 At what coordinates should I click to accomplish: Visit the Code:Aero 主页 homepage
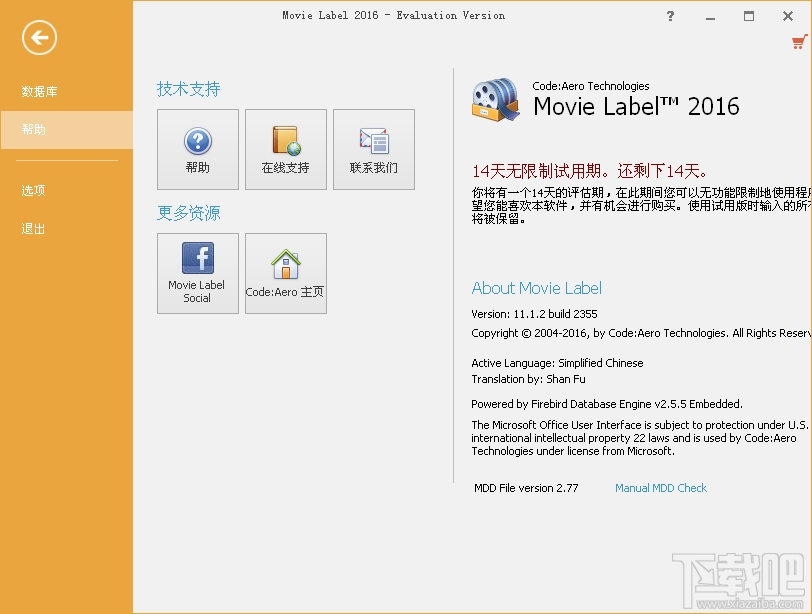click(285, 272)
